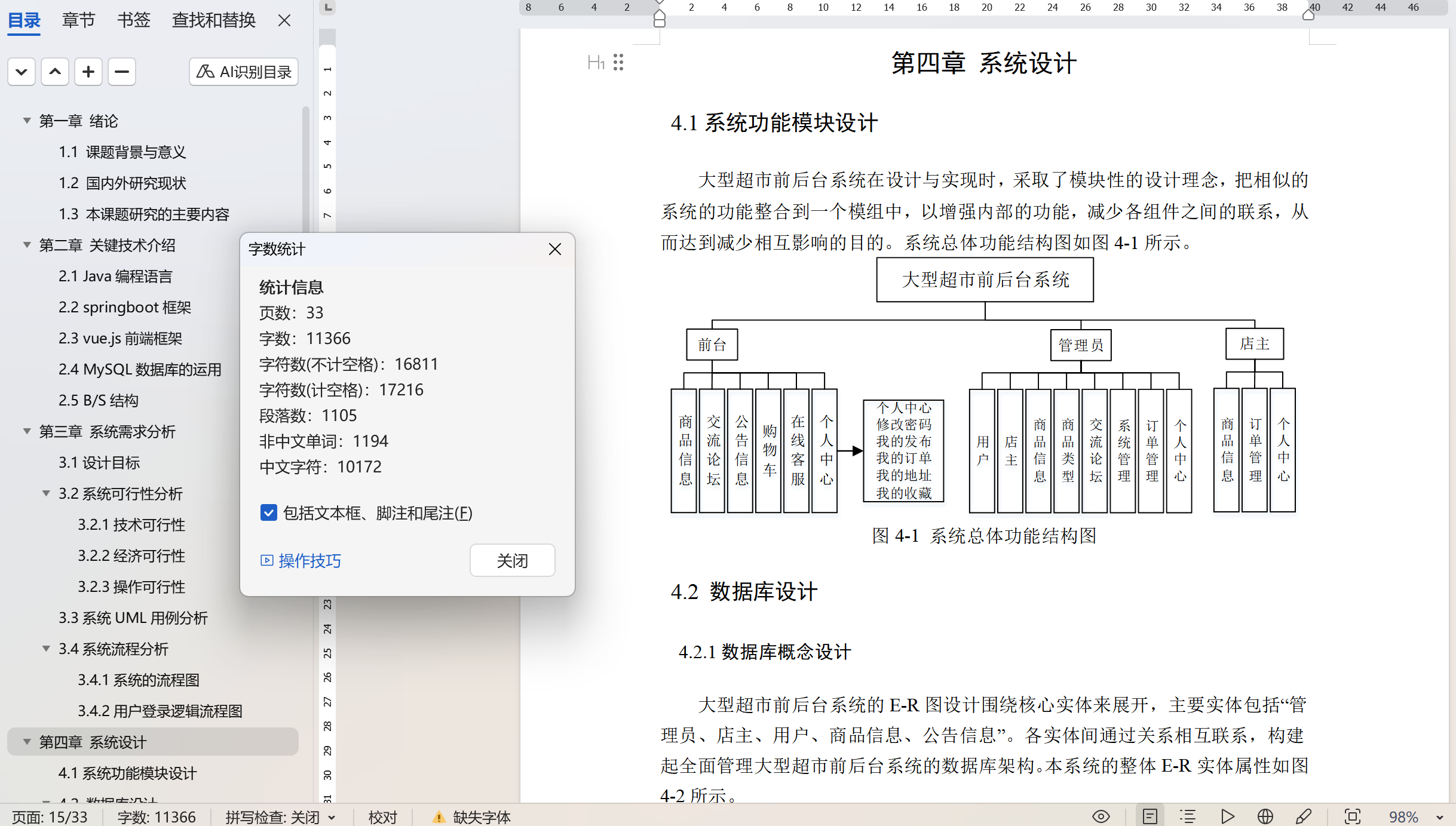Viewport: 1456px width, 826px height.
Task: Click the ruler's right indent marker
Action: pyautogui.click(x=1308, y=14)
